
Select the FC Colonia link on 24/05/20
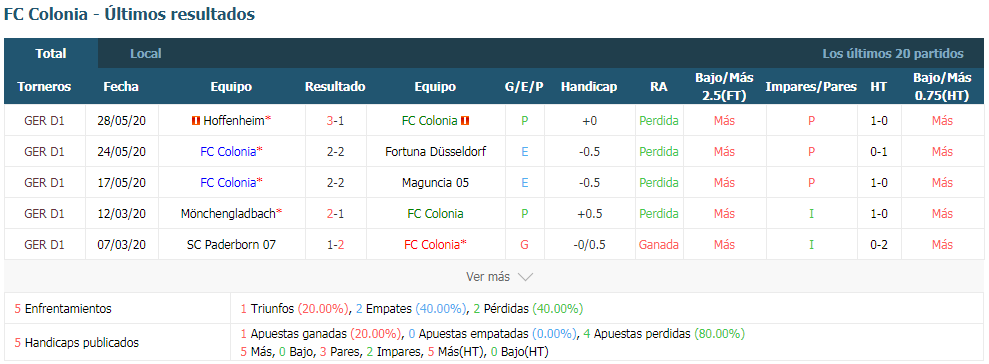[x=228, y=151]
